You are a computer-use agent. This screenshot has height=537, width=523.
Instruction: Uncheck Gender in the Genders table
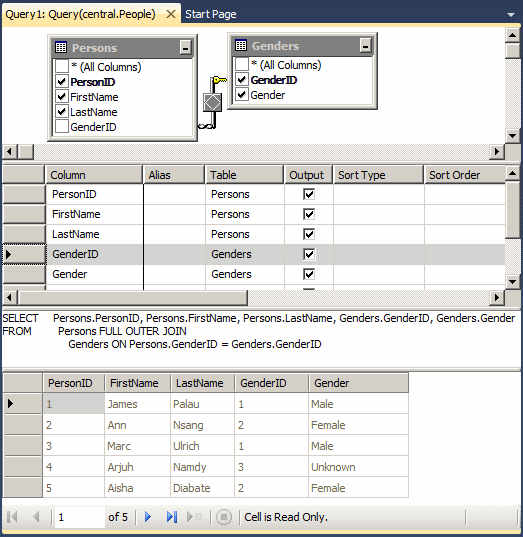(x=242, y=95)
